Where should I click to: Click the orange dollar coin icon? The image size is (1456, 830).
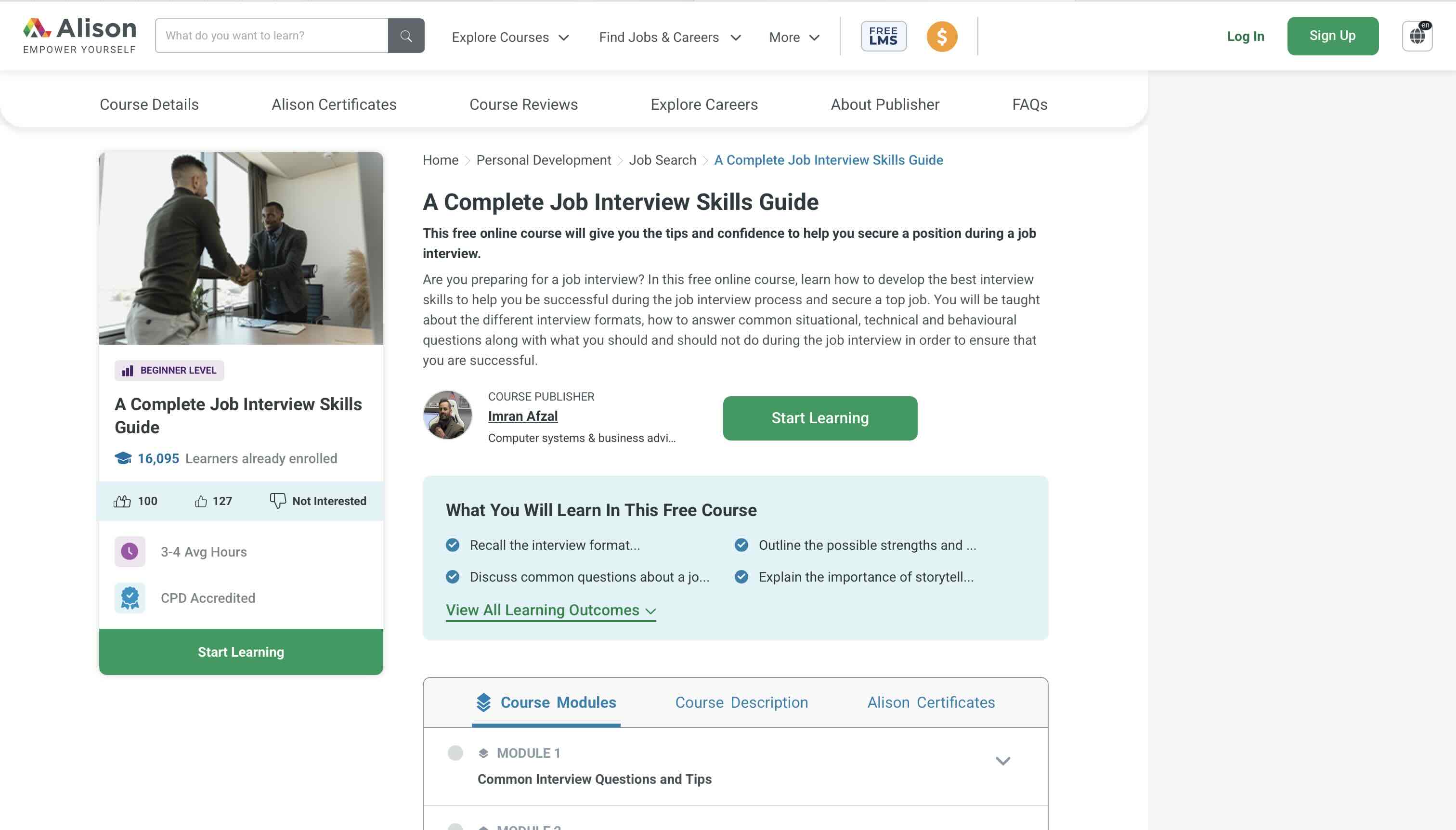(941, 37)
